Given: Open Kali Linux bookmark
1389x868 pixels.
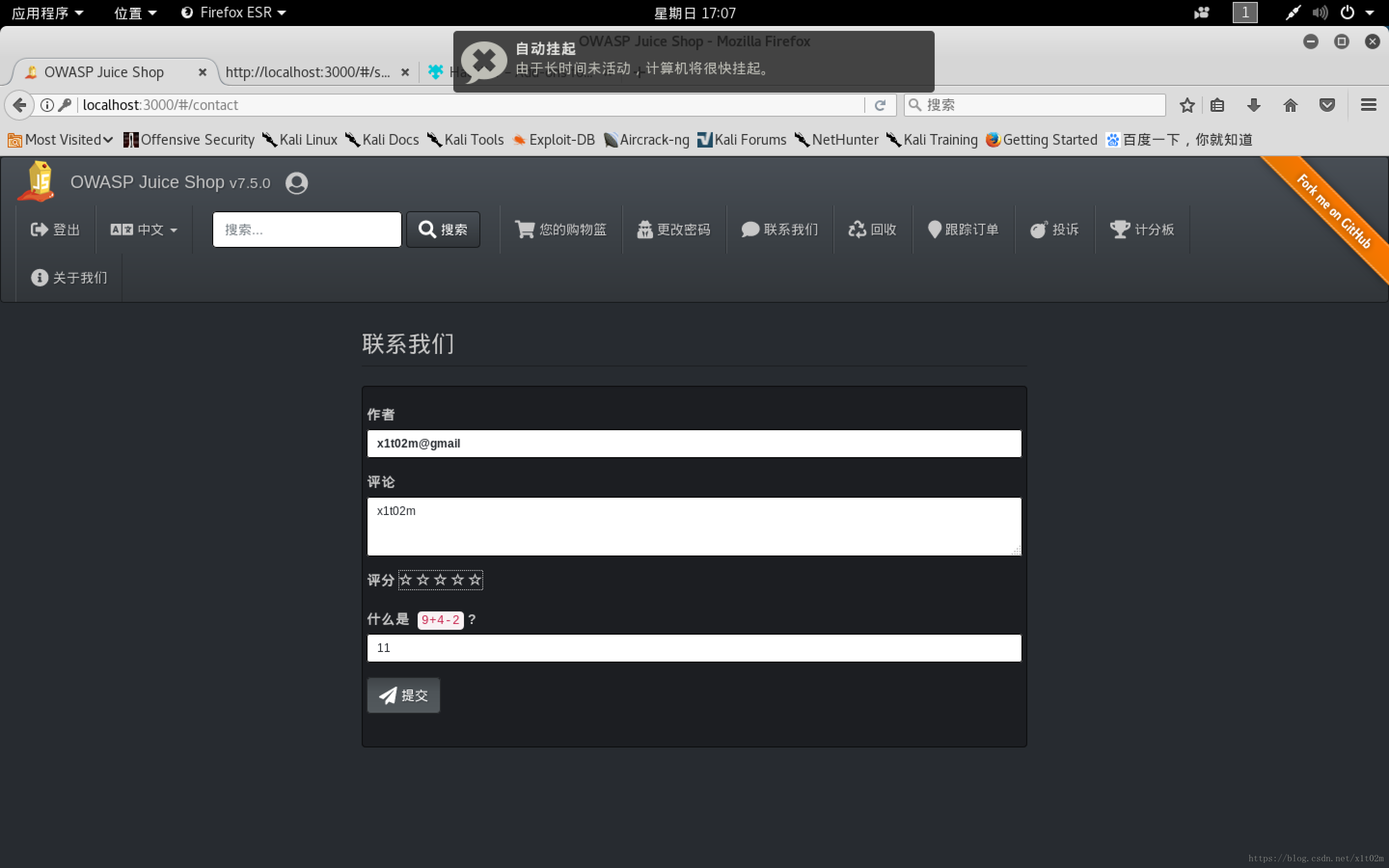Looking at the screenshot, I should (300, 139).
